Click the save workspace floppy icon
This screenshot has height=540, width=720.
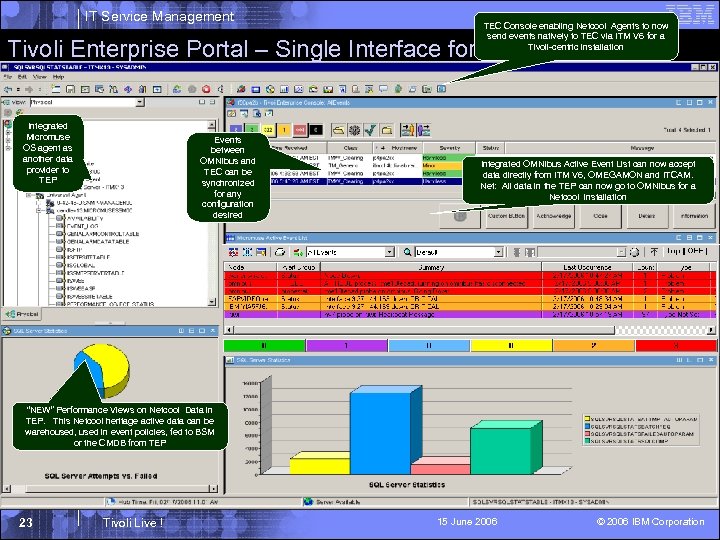pyautogui.click(x=70, y=90)
